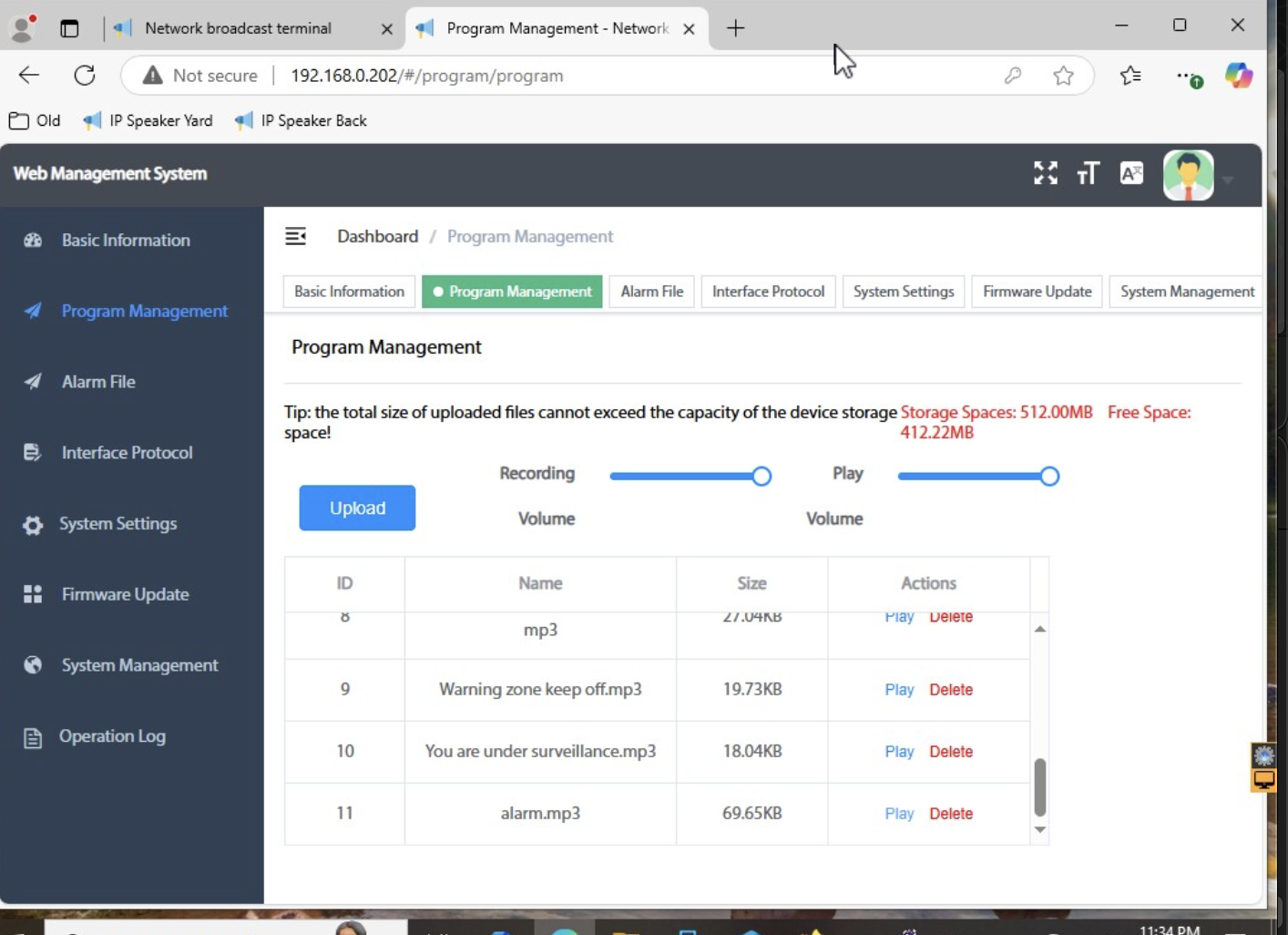Open the favorites list icon in toolbar

point(1130,76)
